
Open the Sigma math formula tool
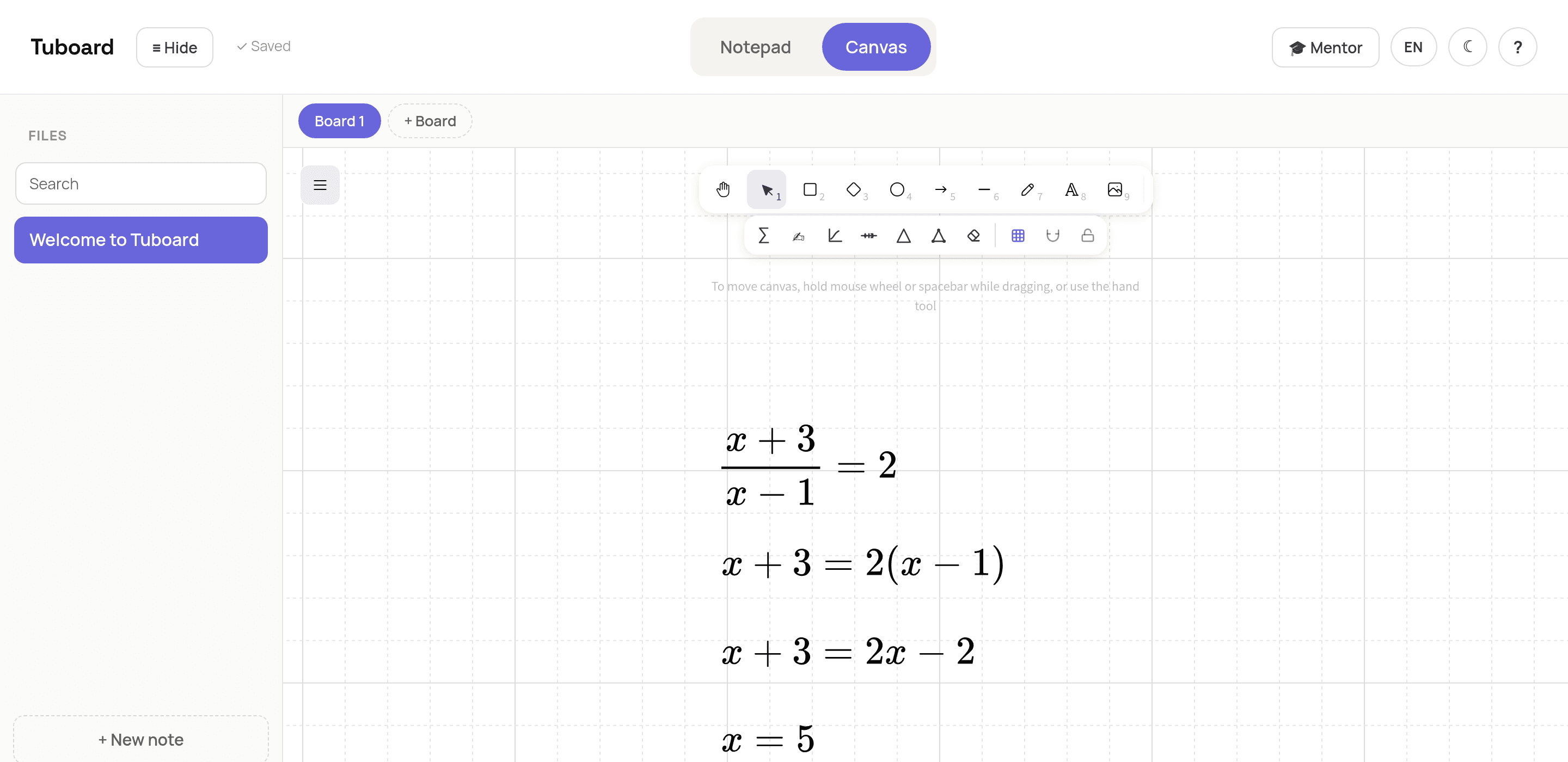tap(763, 236)
